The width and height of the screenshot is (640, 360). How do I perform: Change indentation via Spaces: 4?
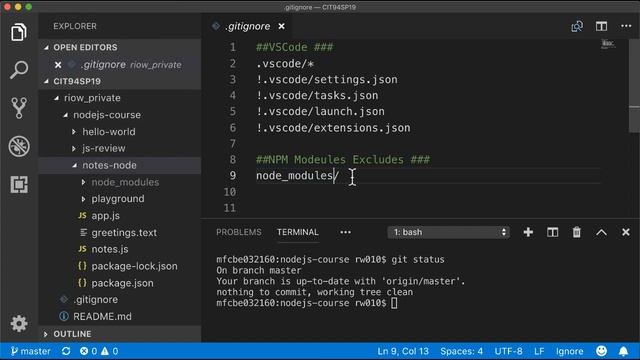click(x=462, y=351)
